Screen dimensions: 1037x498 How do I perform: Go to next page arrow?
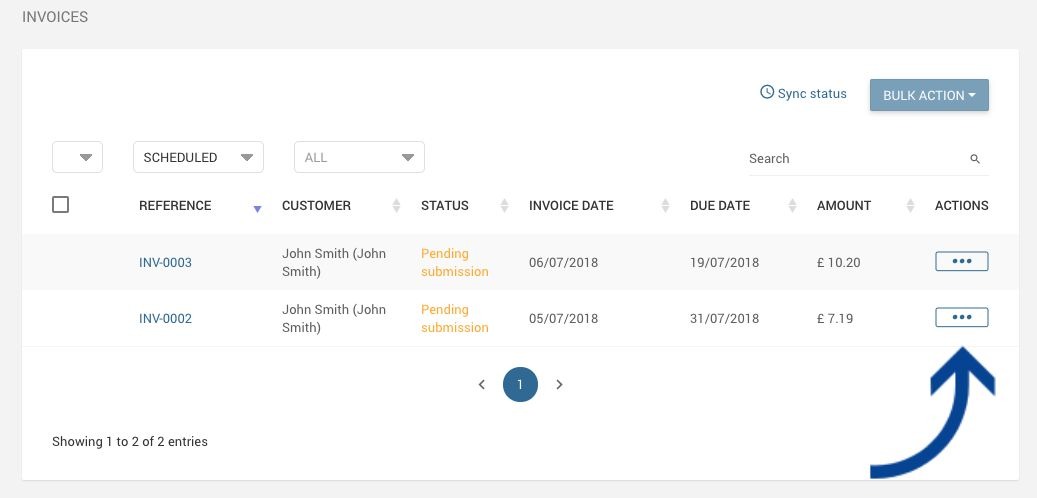[x=560, y=384]
